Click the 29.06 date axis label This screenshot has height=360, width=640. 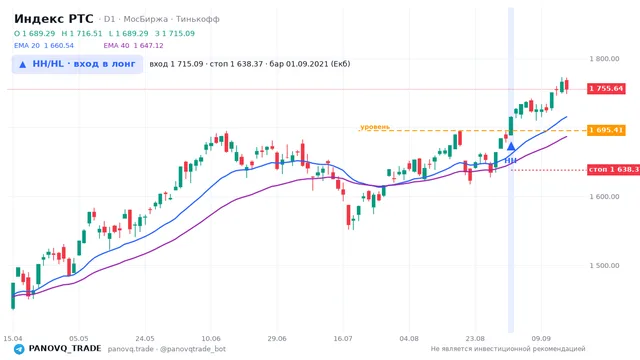(277, 339)
